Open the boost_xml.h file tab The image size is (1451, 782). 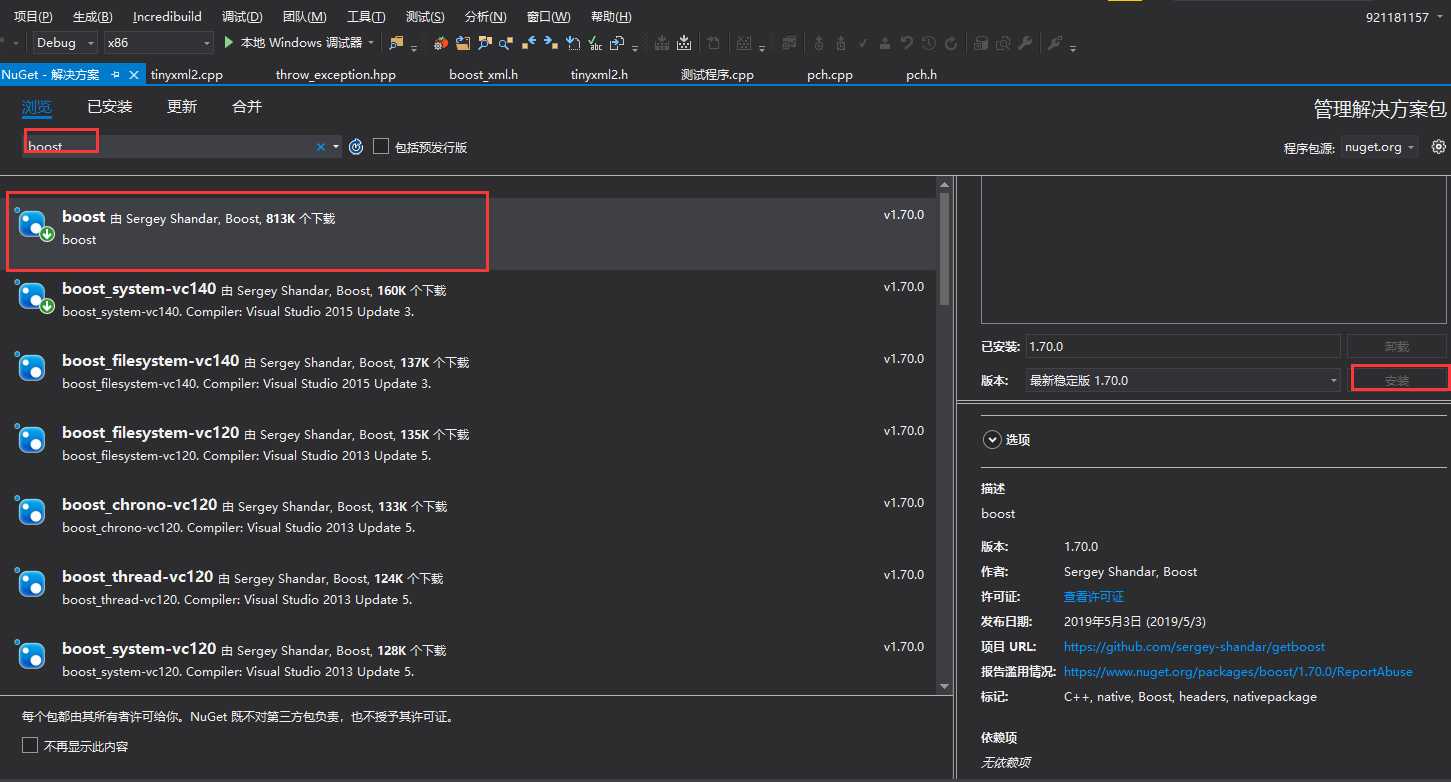pos(483,75)
